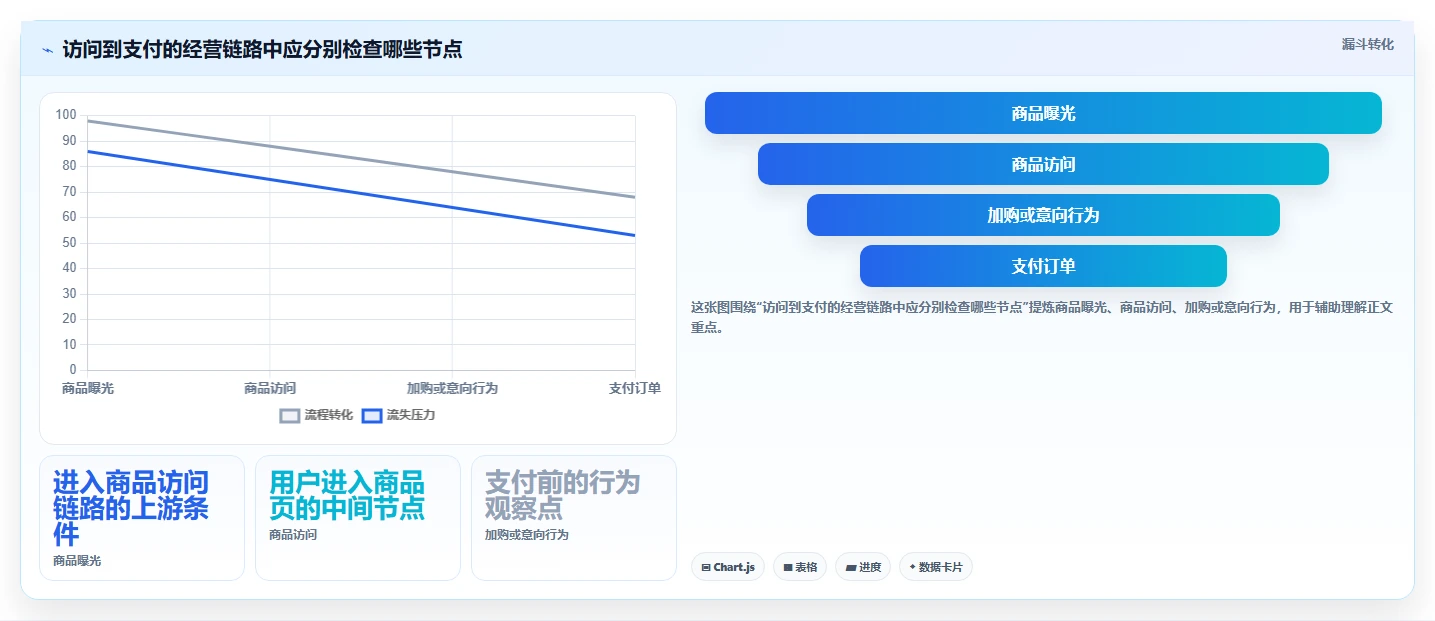Click 加购或意向行为 caption in the third card
The image size is (1435, 621).
pos(527,535)
